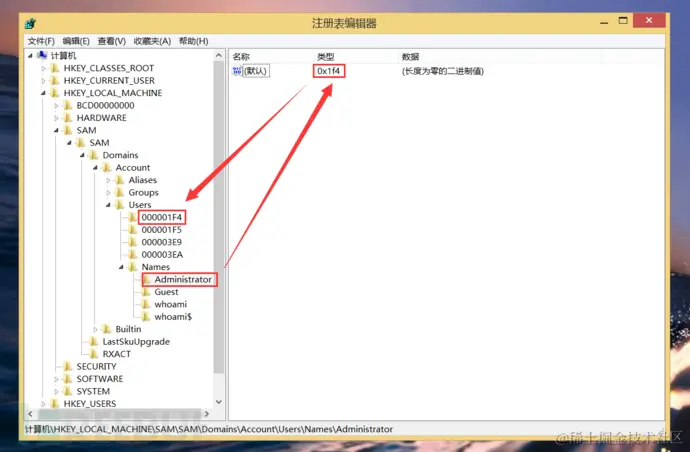Open the 查看(V) menu

pyautogui.click(x=111, y=41)
